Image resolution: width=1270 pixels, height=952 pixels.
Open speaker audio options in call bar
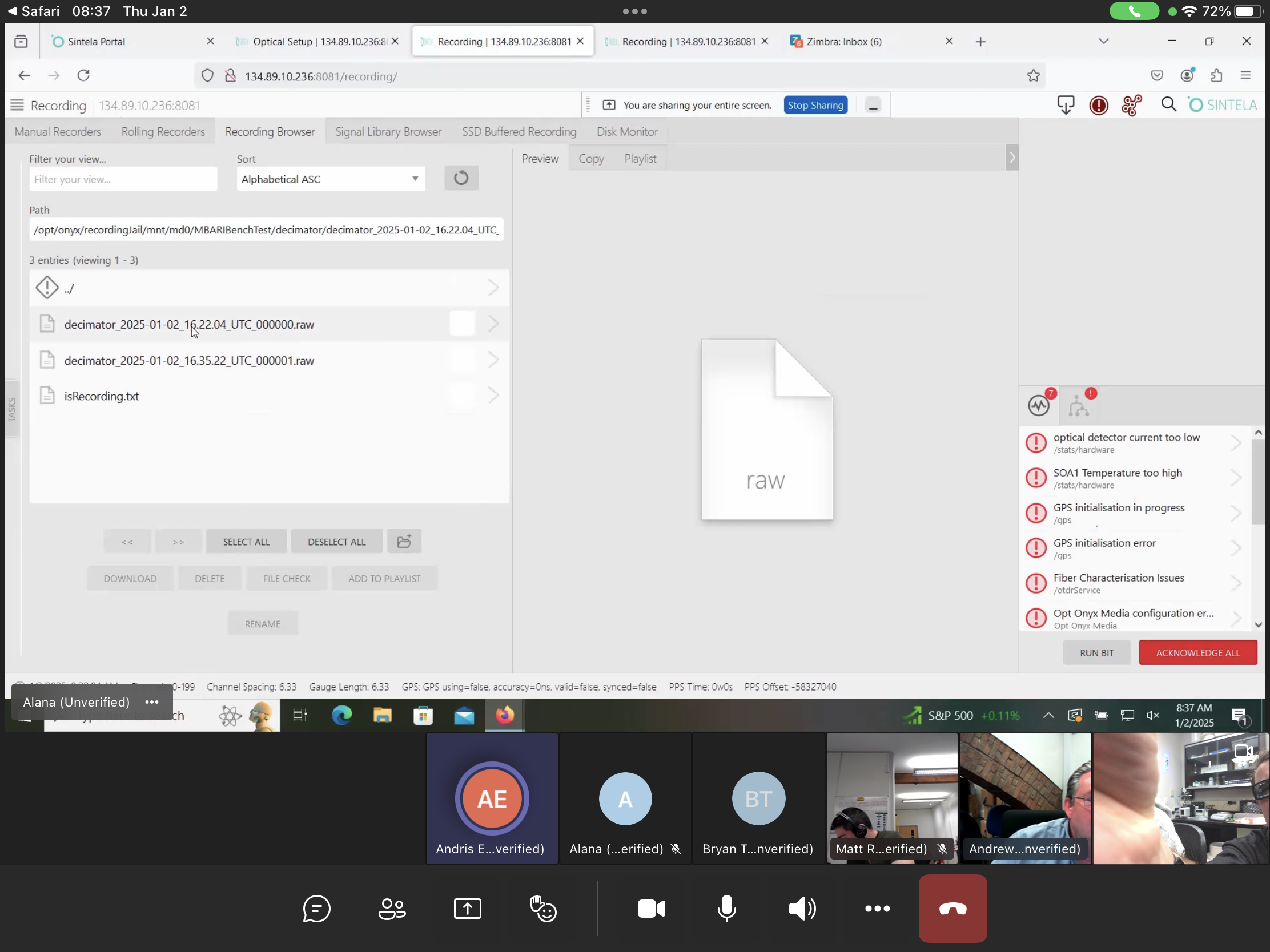(x=802, y=909)
